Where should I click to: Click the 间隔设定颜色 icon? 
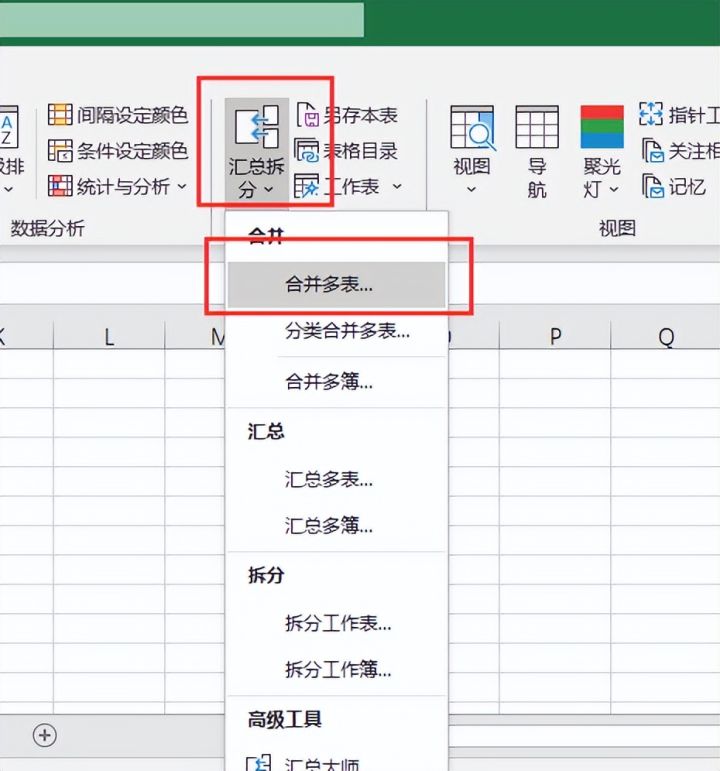pos(60,115)
